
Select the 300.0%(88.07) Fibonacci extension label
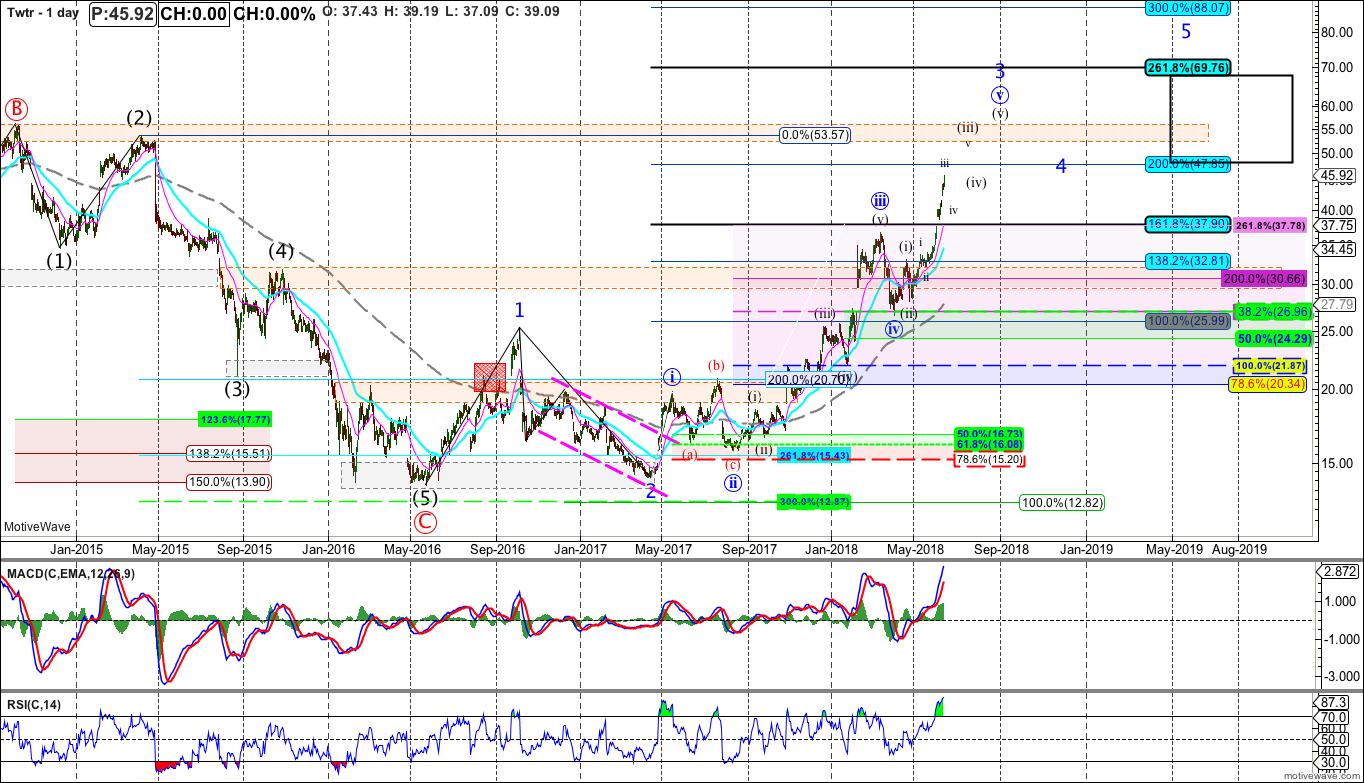[1187, 7]
